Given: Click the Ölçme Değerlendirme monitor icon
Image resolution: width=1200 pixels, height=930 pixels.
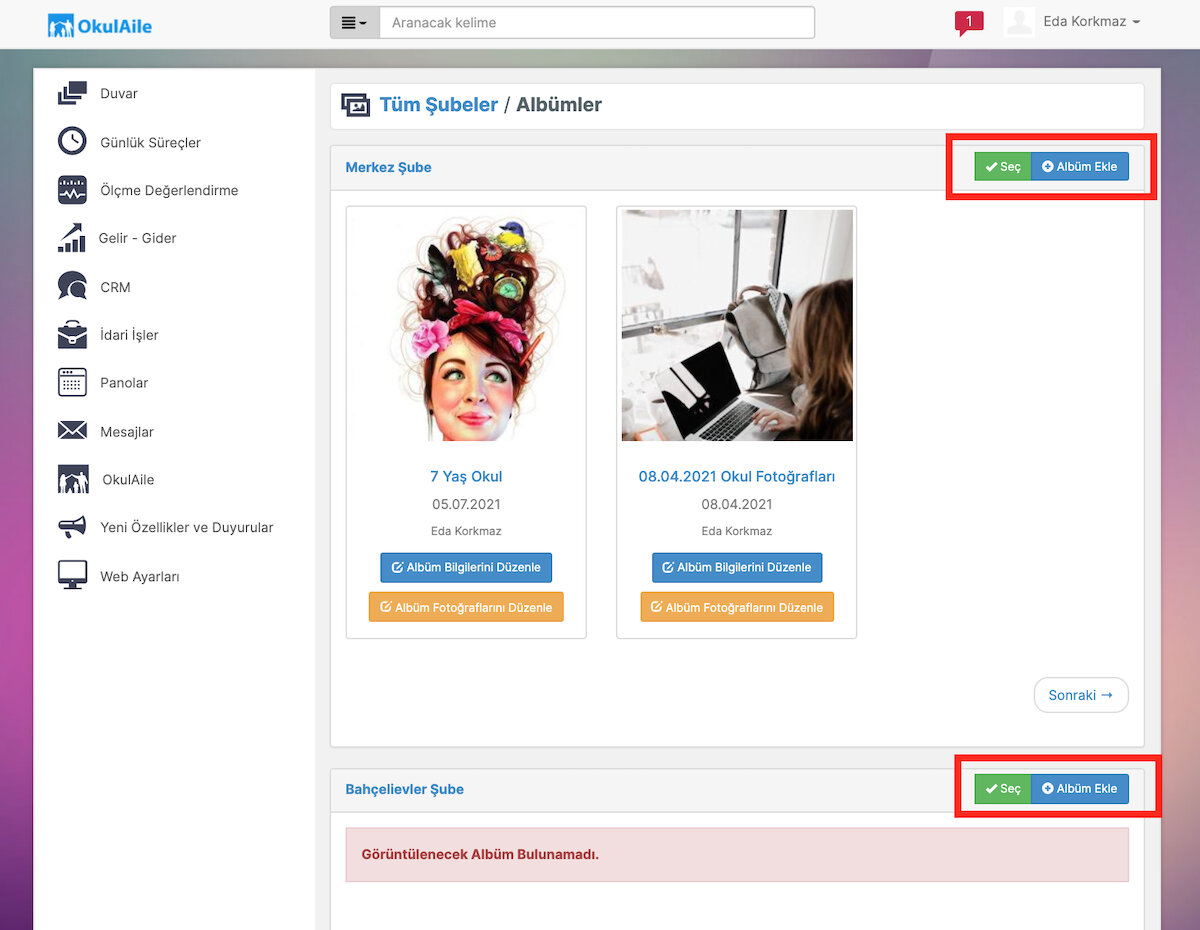Looking at the screenshot, I should tap(72, 190).
